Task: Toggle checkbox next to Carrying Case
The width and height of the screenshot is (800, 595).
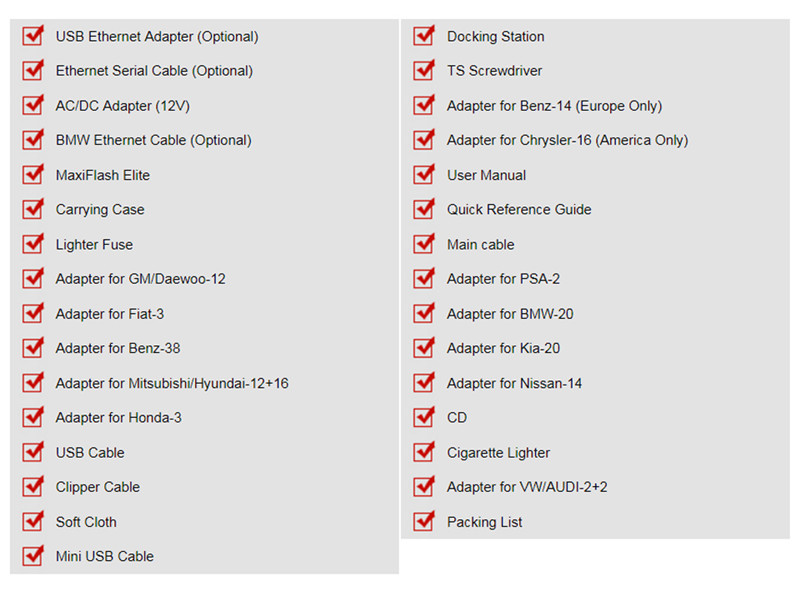Action: coord(32,210)
